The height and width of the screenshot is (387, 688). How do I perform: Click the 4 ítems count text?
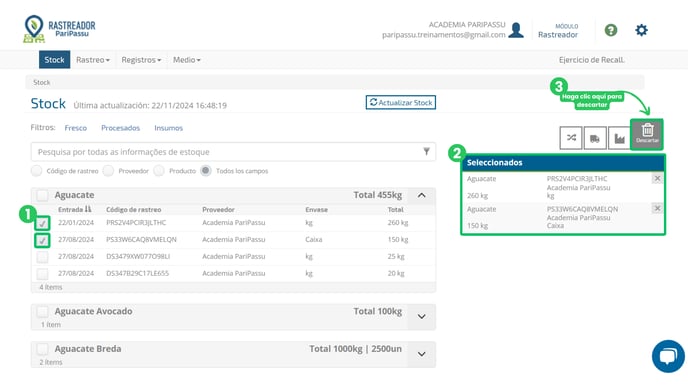pyautogui.click(x=51, y=287)
